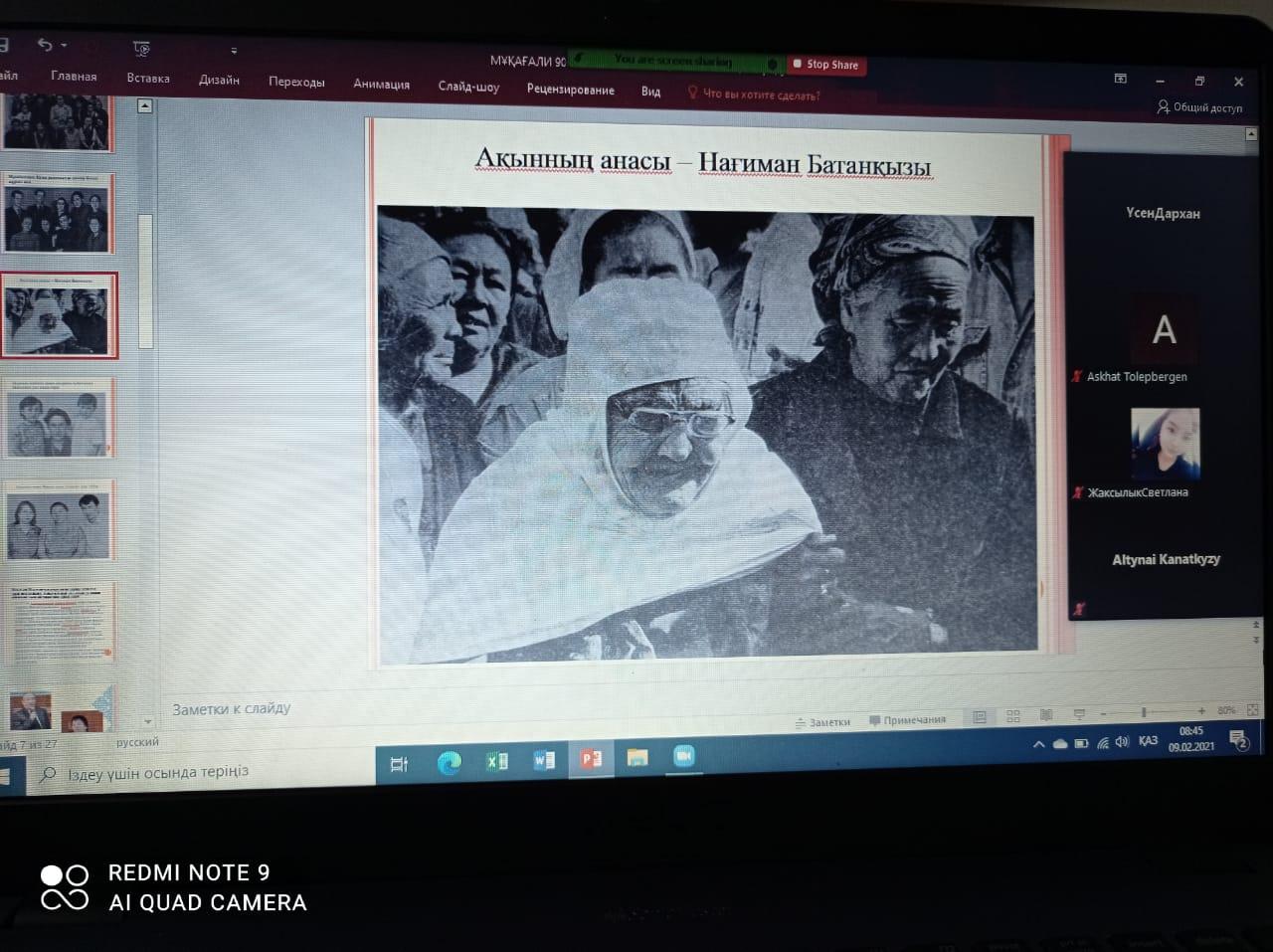The width and height of the screenshot is (1273, 952).
Task: Launch Slide Show view from status bar
Action: coord(1079,714)
